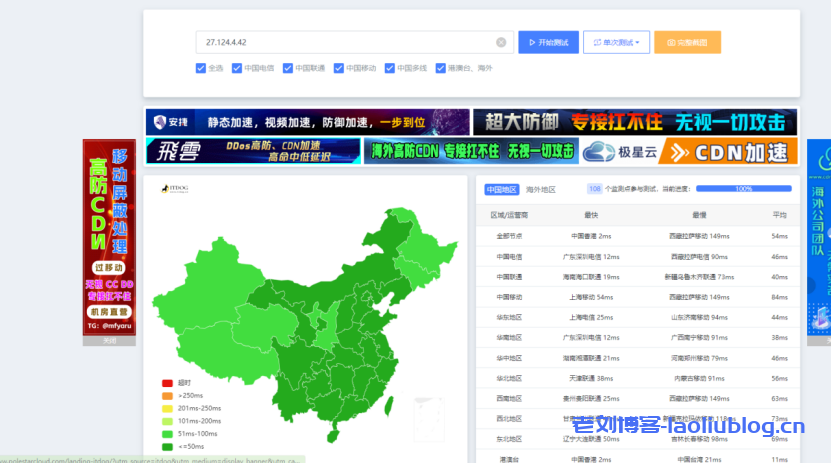Screen dimensions: 831x463
Task: Open the 安捷 static acceleration banner ad
Action: coord(307,122)
